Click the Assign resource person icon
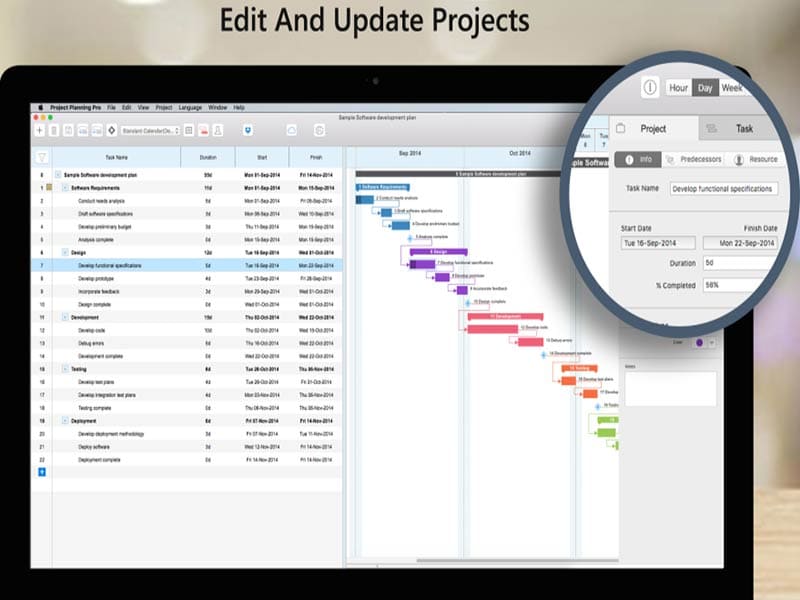800x600 pixels. pos(217,129)
